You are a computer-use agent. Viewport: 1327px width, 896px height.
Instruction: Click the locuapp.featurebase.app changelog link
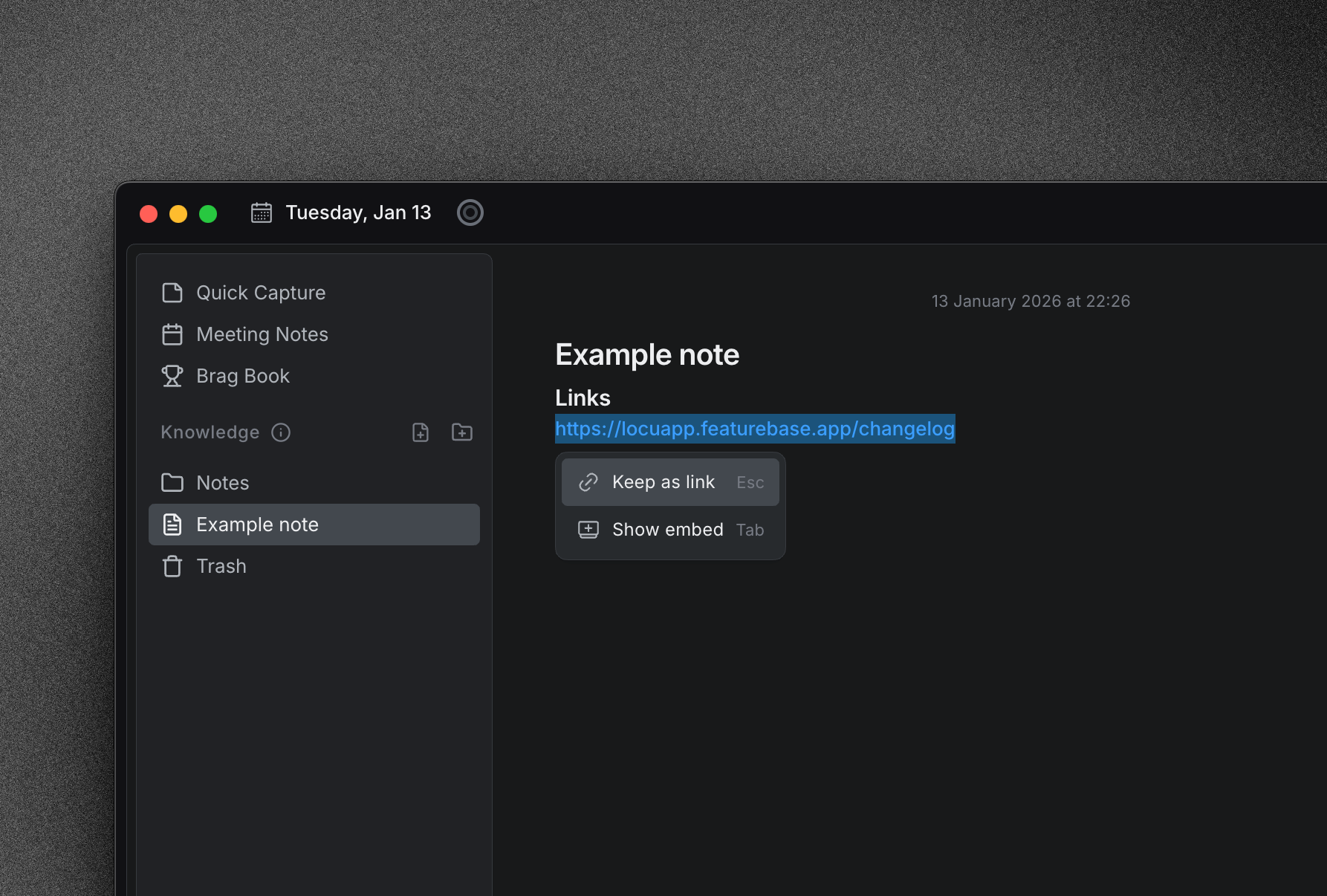click(x=754, y=429)
